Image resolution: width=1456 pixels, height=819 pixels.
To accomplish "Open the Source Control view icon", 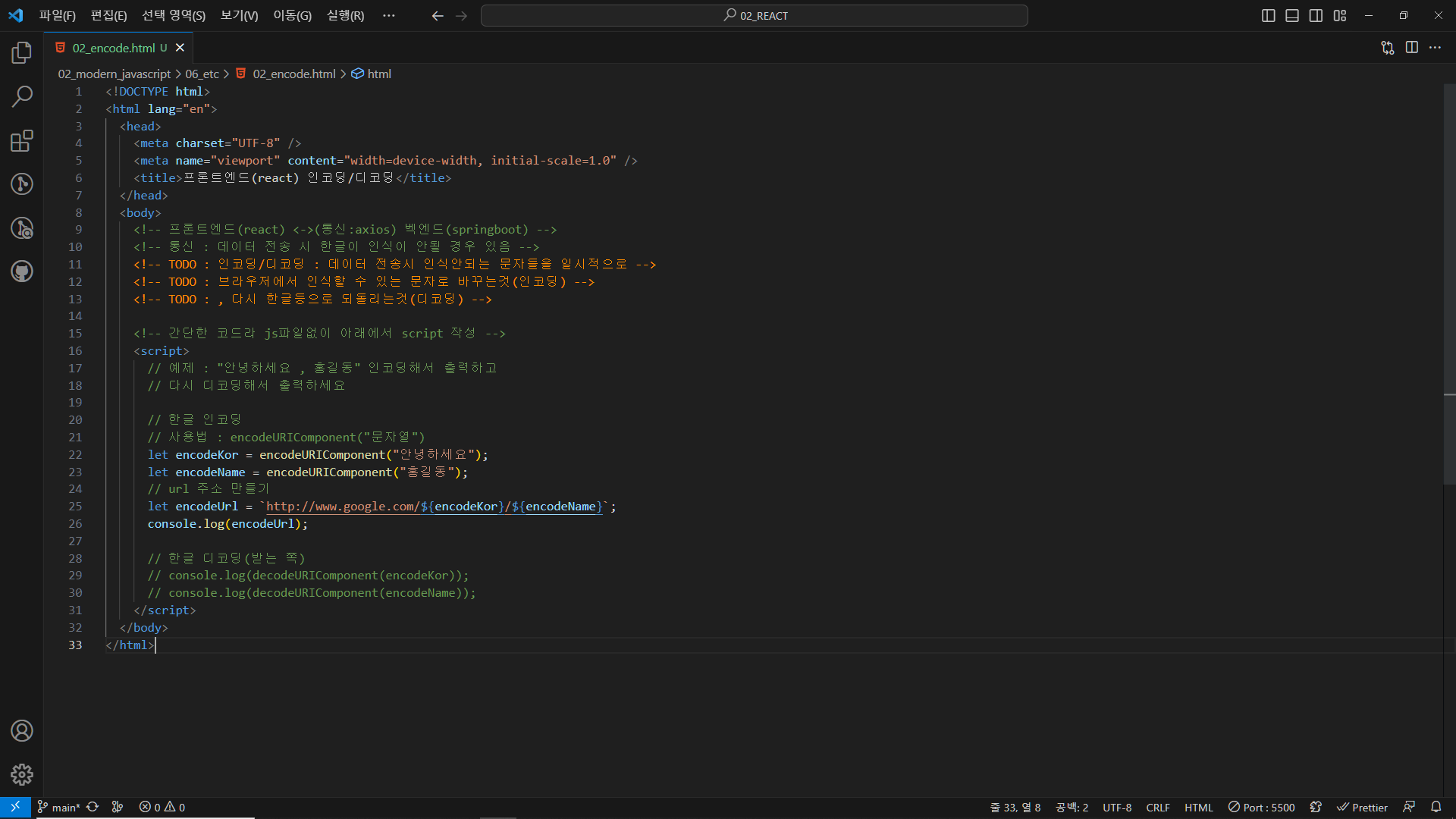I will [21, 184].
